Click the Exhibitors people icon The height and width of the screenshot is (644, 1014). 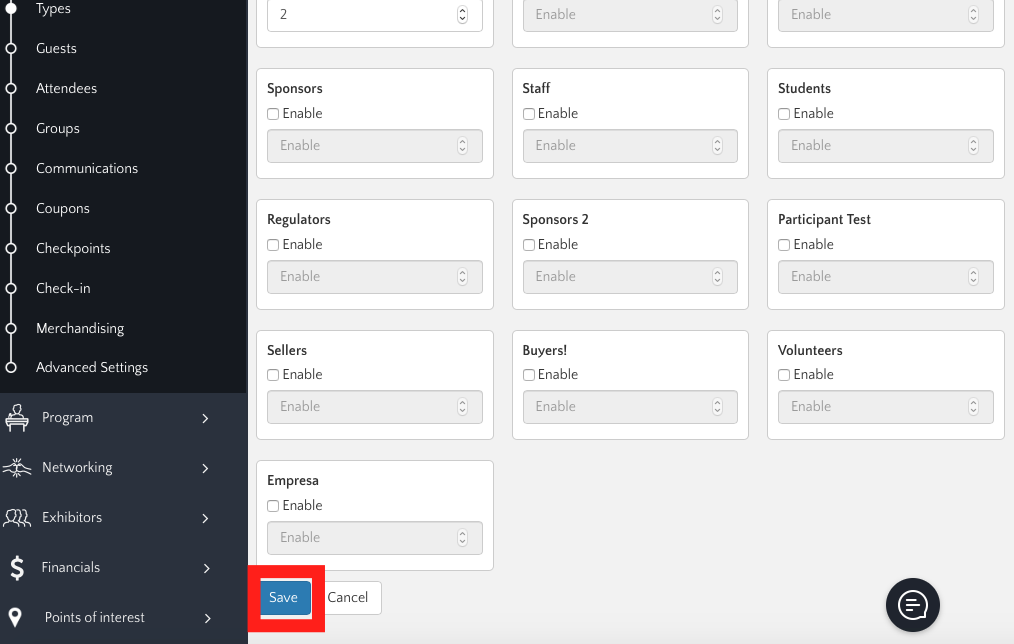tap(17, 518)
